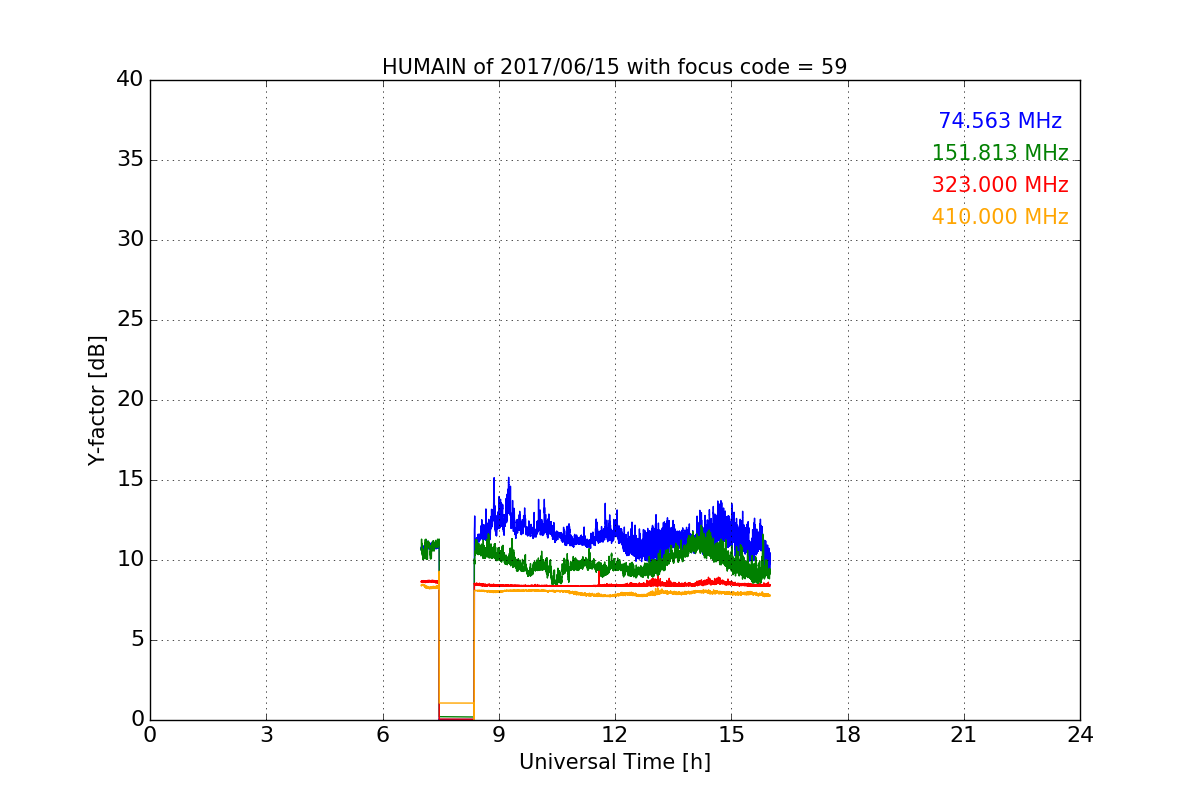Click the Universal Time [h] axis label
Viewport: 1200px width, 800px height.
(x=615, y=762)
